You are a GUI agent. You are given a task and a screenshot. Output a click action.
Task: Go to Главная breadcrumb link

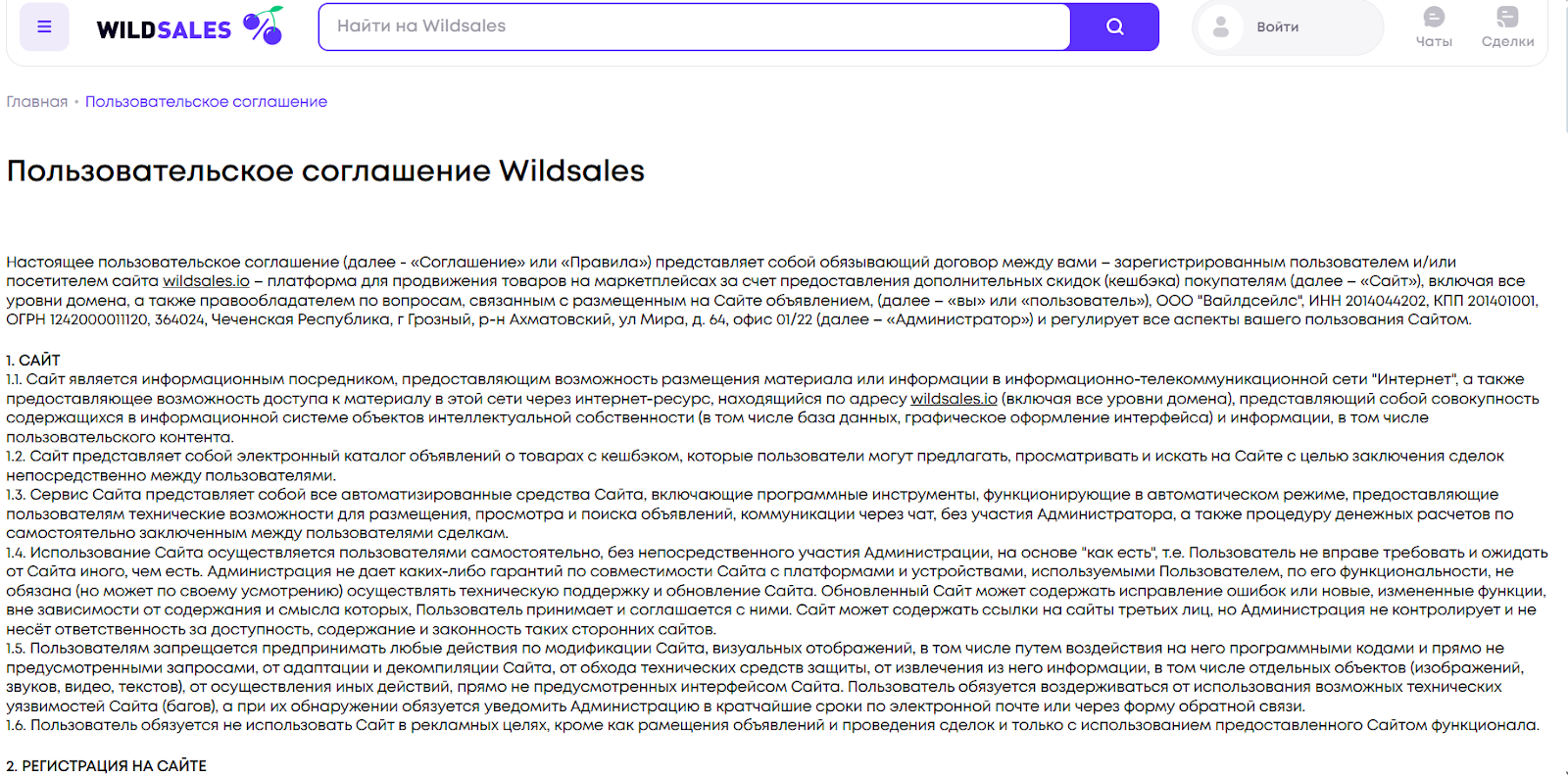(37, 102)
